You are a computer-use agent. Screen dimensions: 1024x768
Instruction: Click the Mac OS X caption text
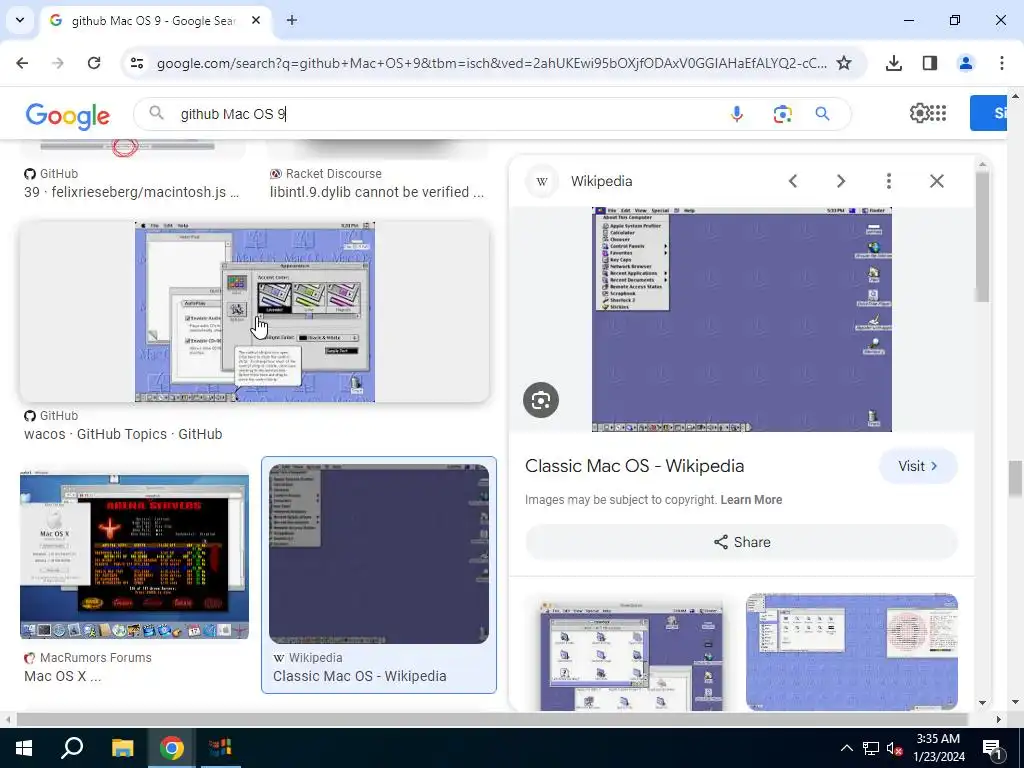(x=62, y=676)
